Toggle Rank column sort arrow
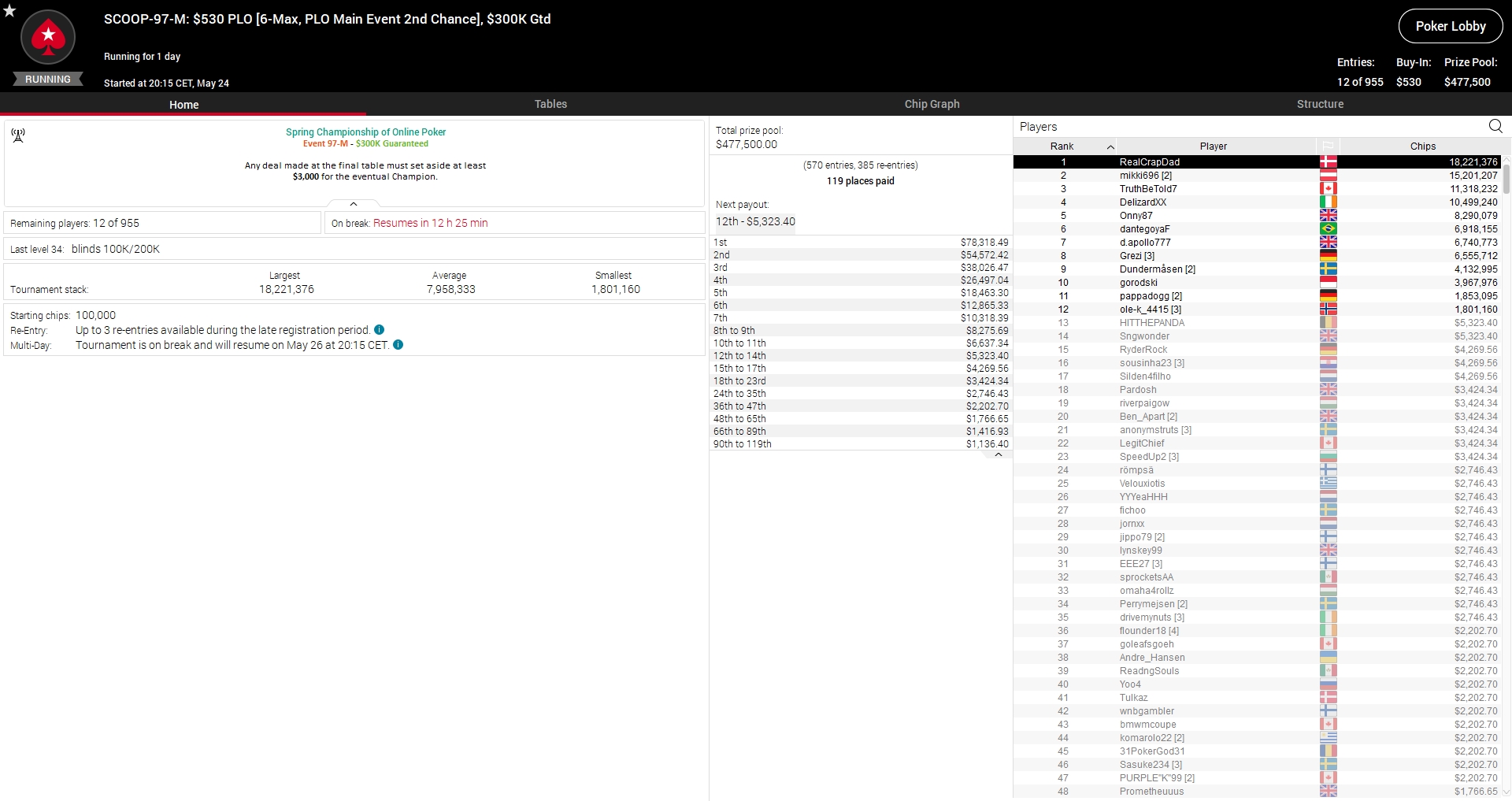The height and width of the screenshot is (801, 1512). [x=1110, y=146]
